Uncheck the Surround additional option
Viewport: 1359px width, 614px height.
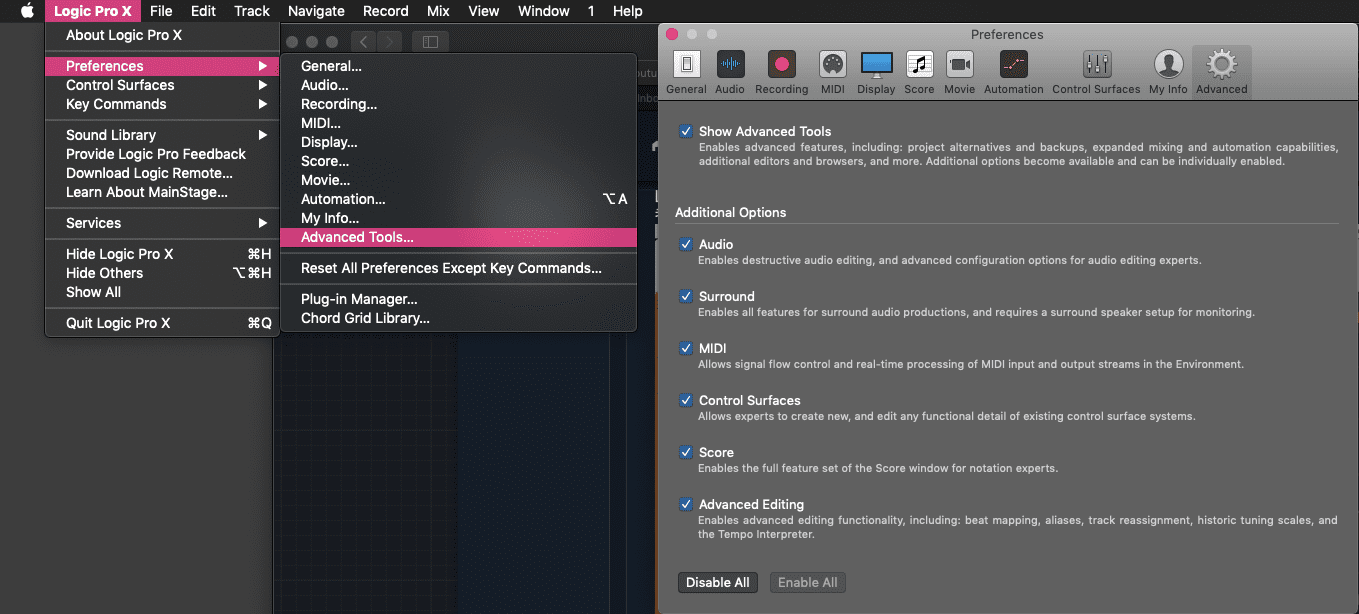click(x=686, y=296)
